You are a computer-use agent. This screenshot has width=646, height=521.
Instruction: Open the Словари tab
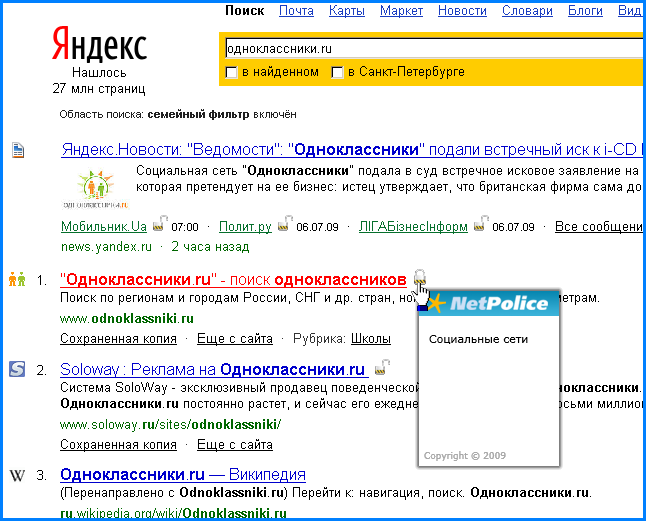(527, 10)
